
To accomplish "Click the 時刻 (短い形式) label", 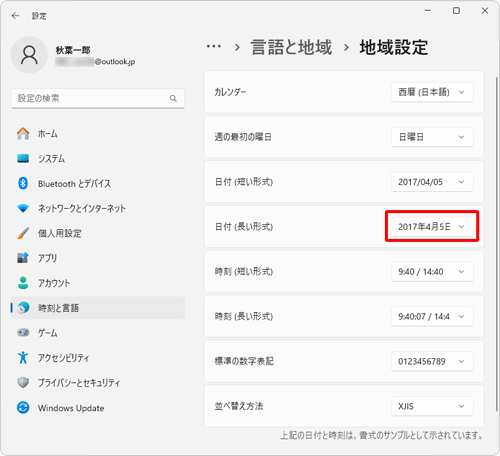I will 244,272.
